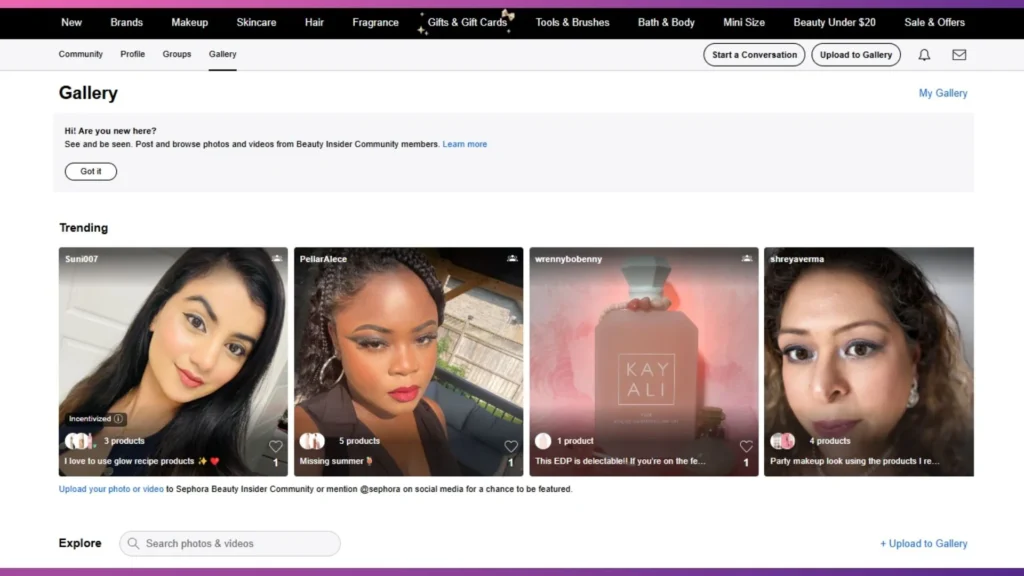
Task: Open the notifications bell icon
Action: tap(924, 55)
